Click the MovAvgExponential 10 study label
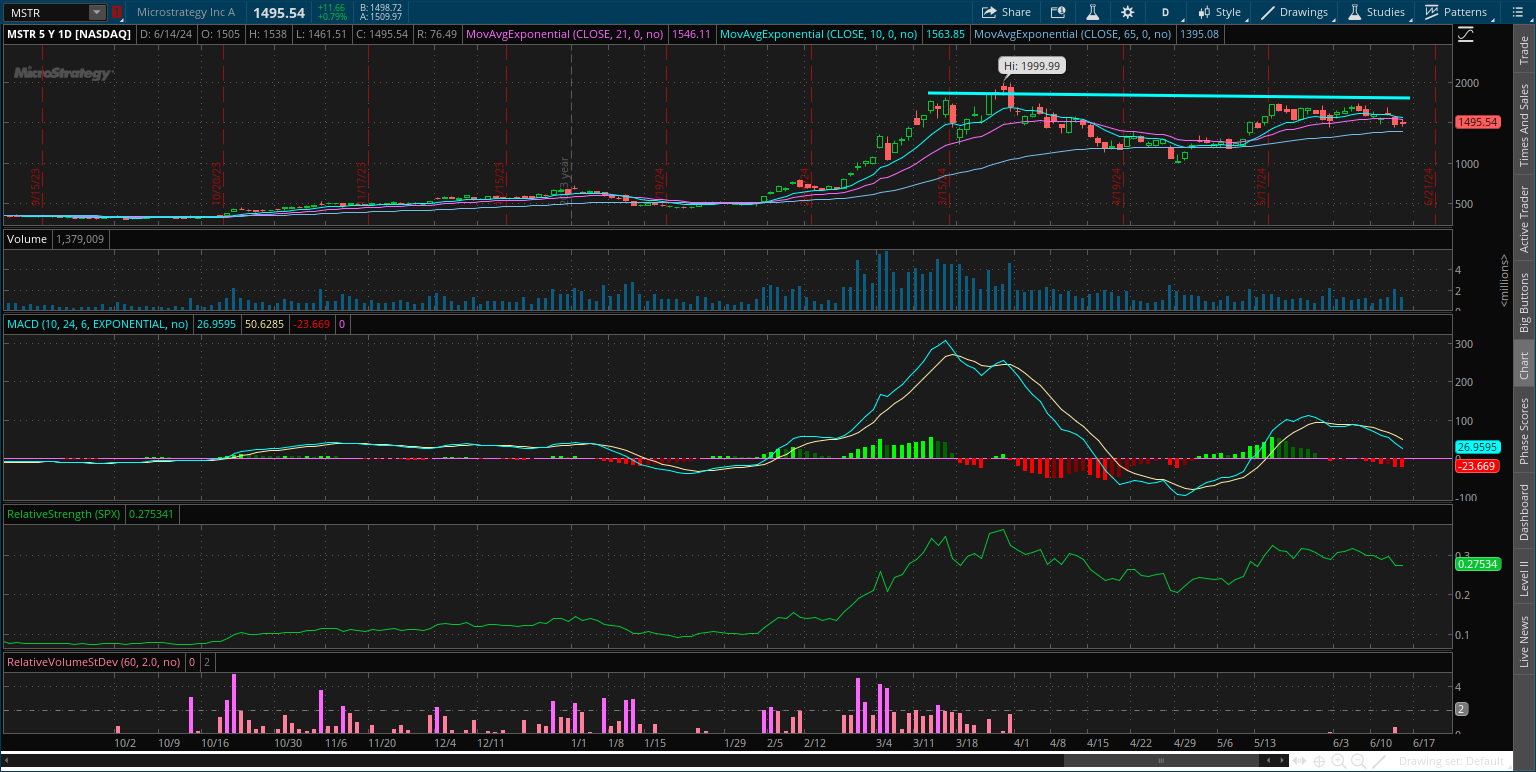1536x772 pixels. click(818, 34)
